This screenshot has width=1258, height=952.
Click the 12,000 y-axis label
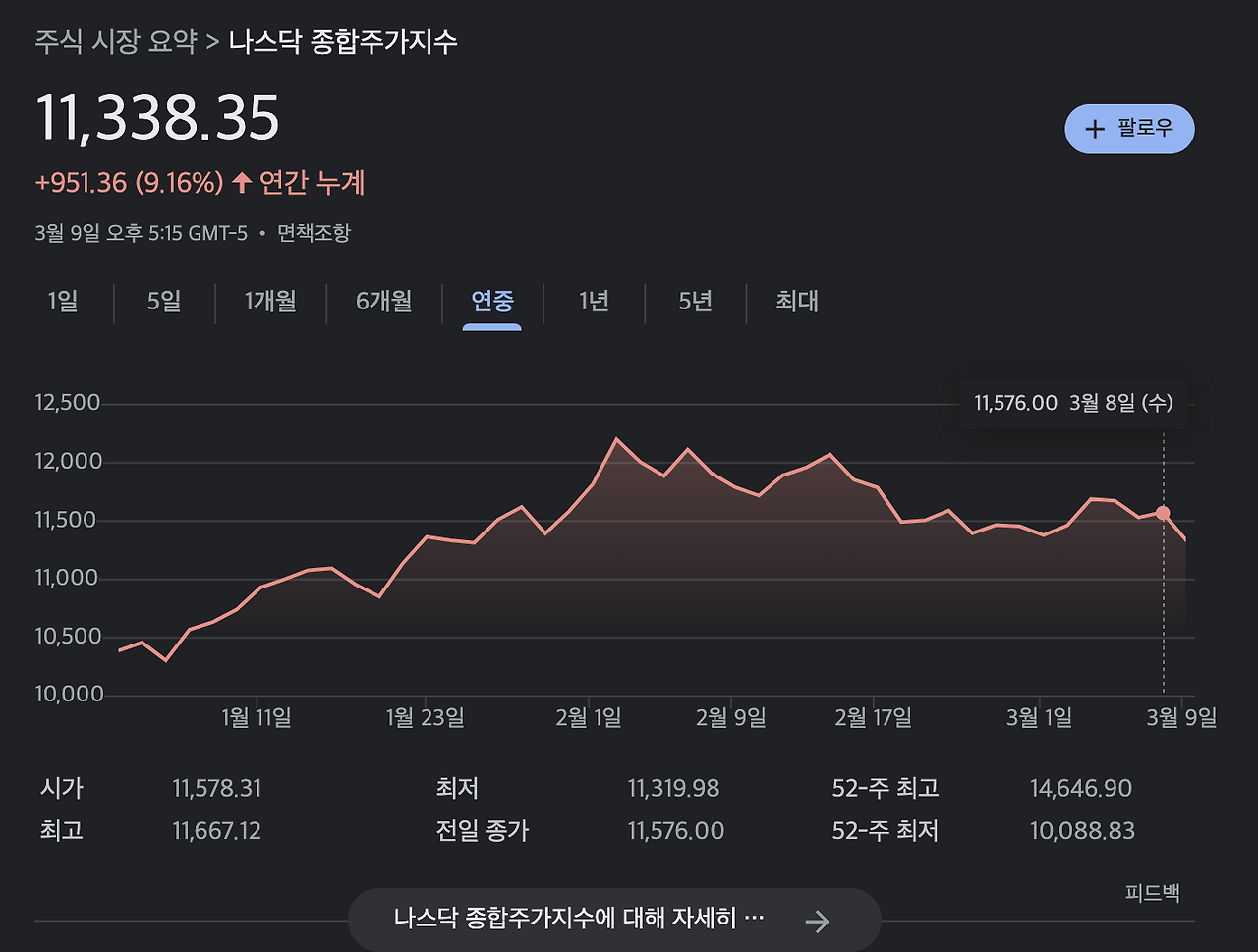[x=68, y=462]
